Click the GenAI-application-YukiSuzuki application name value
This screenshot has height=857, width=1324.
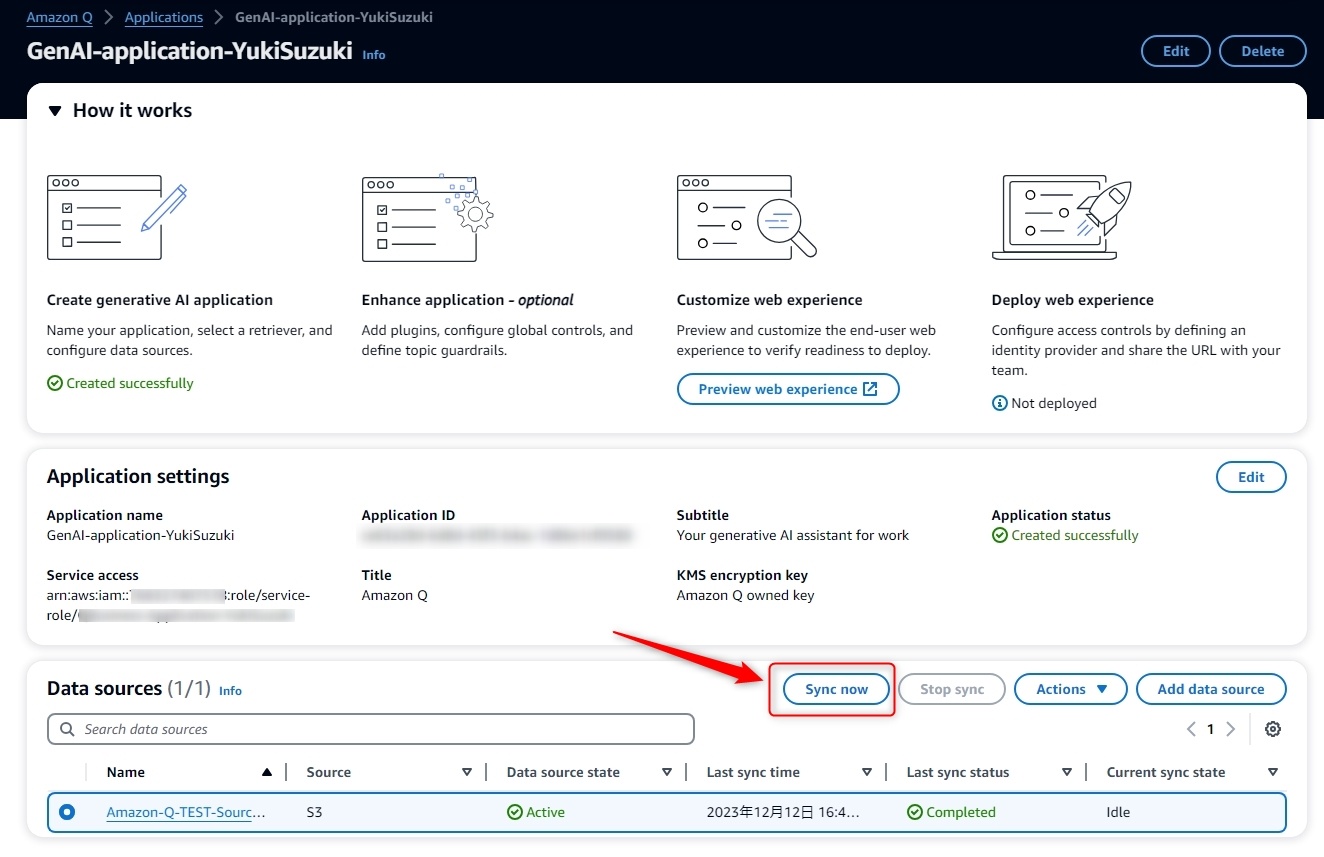pyautogui.click(x=141, y=535)
